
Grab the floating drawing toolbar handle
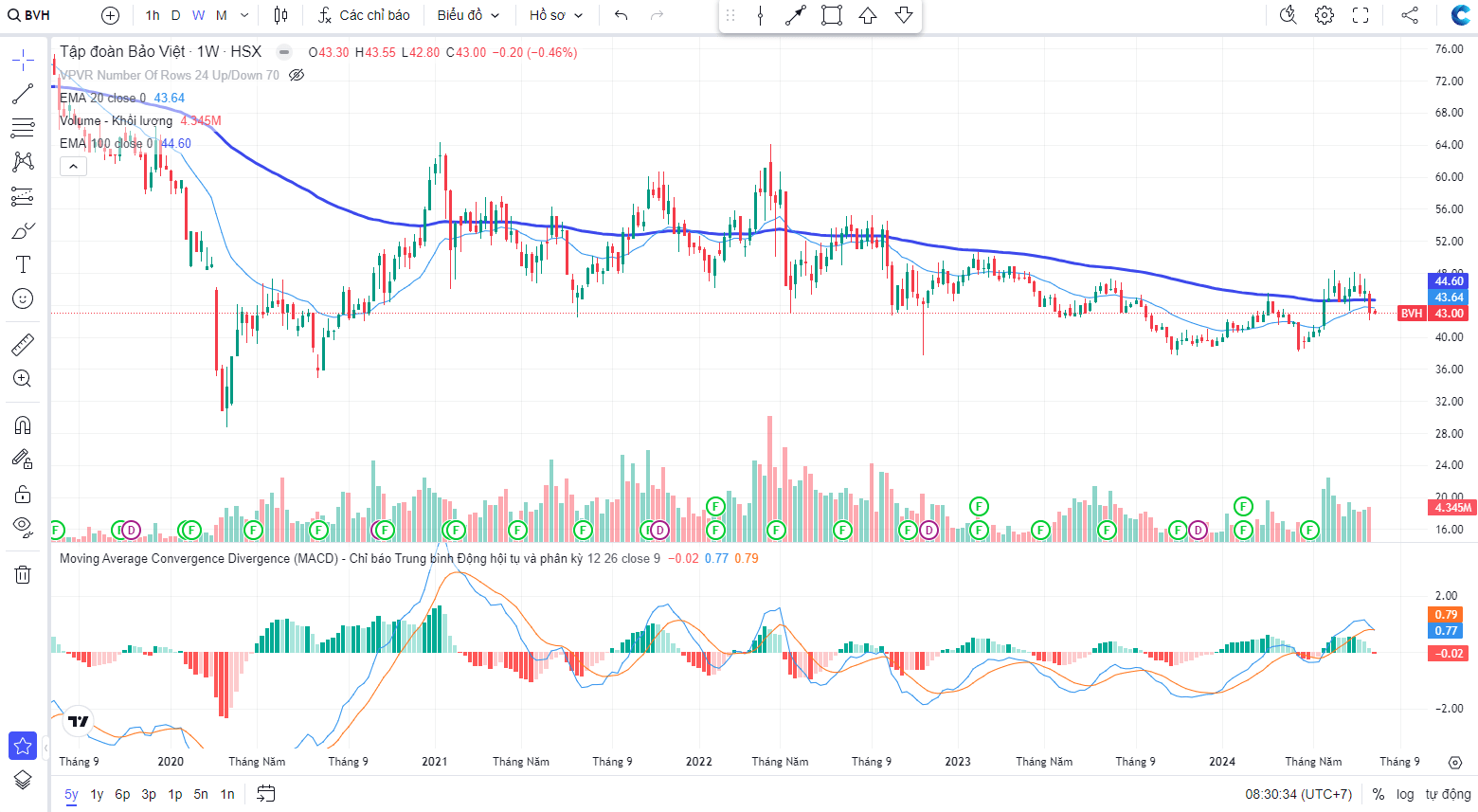click(x=730, y=15)
